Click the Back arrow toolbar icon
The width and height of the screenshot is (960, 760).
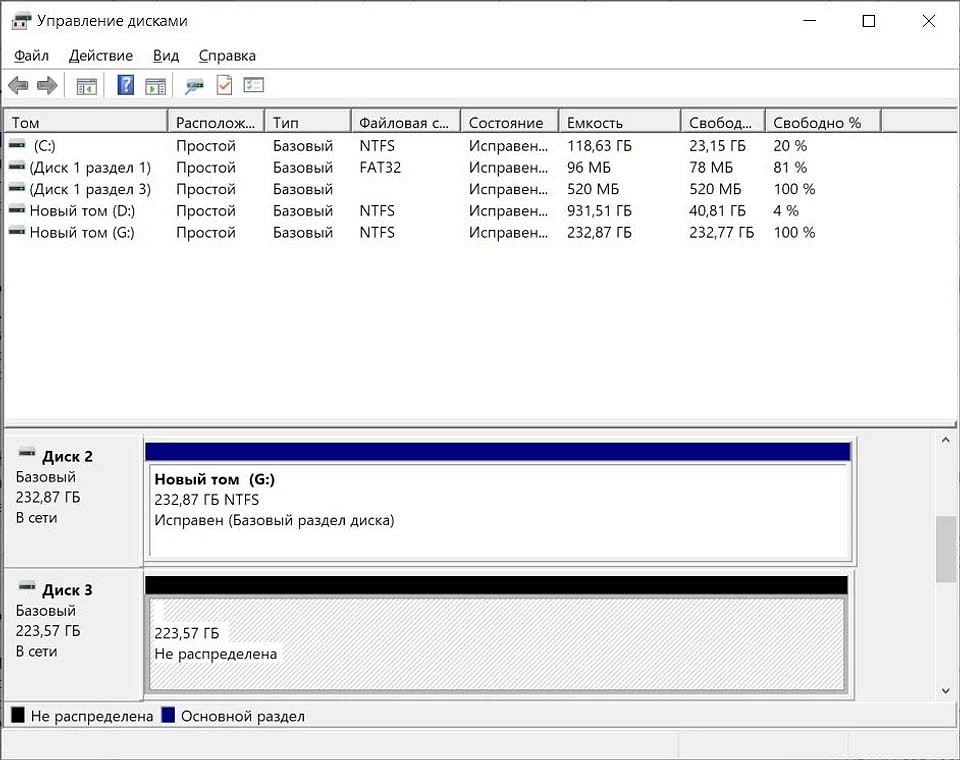tap(18, 85)
